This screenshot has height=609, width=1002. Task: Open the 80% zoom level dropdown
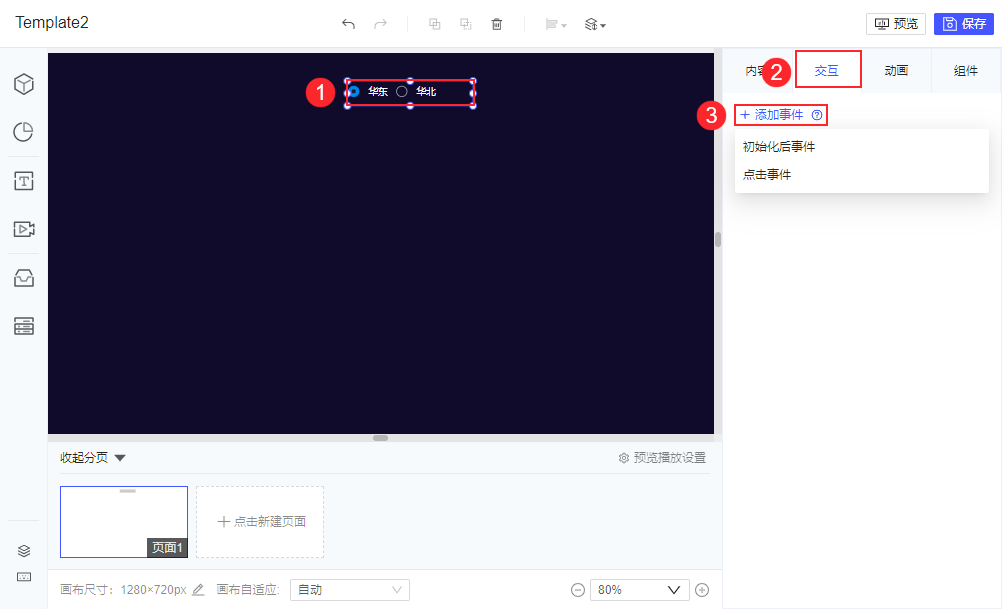click(639, 590)
